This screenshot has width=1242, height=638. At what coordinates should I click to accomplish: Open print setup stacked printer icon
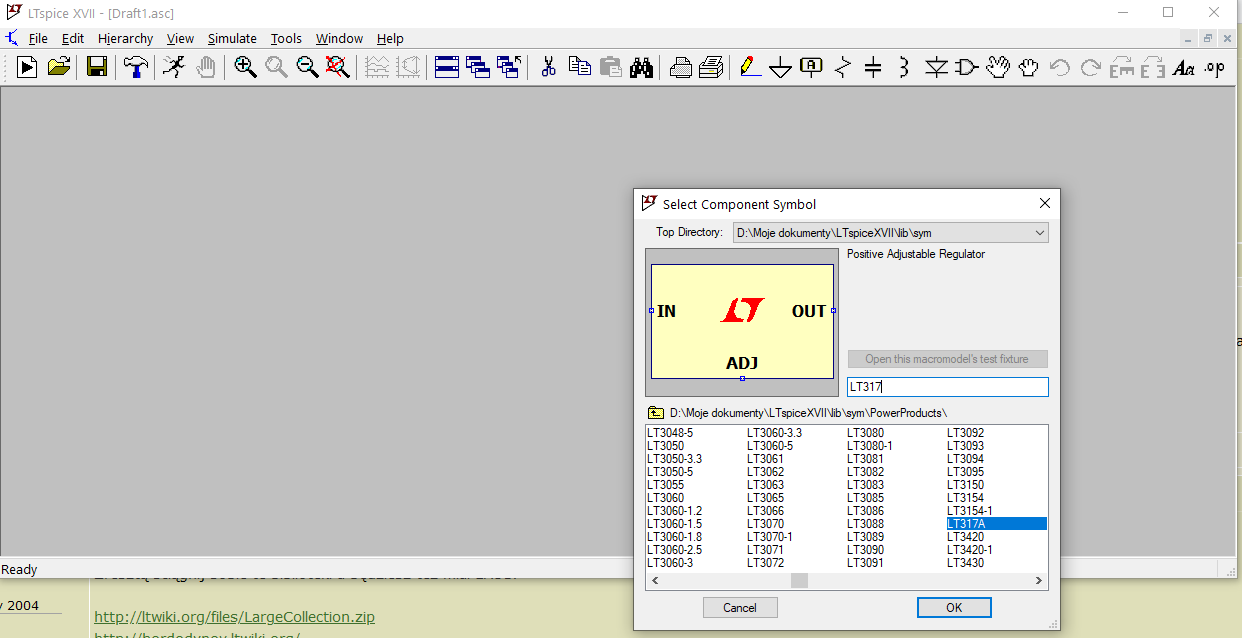[x=711, y=67]
